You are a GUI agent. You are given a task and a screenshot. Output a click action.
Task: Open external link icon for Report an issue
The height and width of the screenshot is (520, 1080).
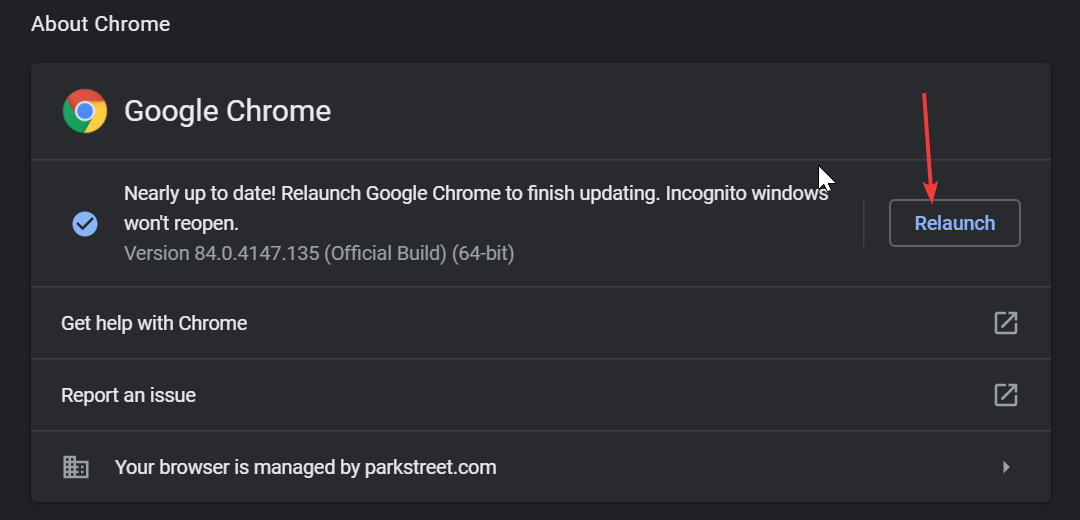click(x=1006, y=395)
